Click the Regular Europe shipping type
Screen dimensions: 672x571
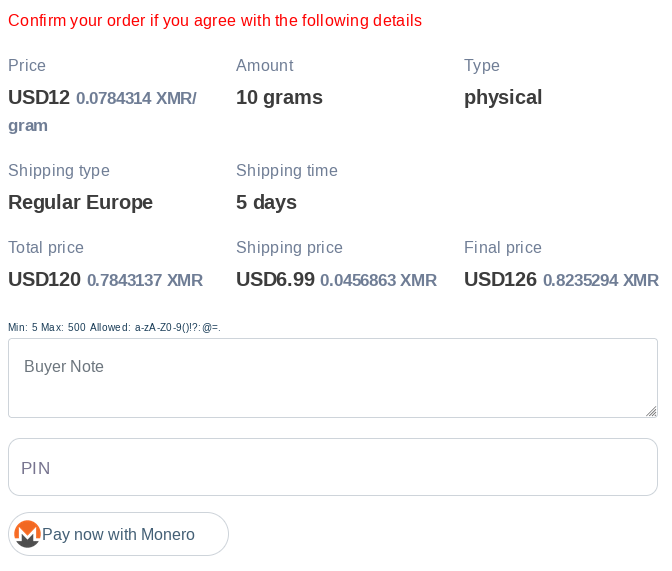pos(80,203)
